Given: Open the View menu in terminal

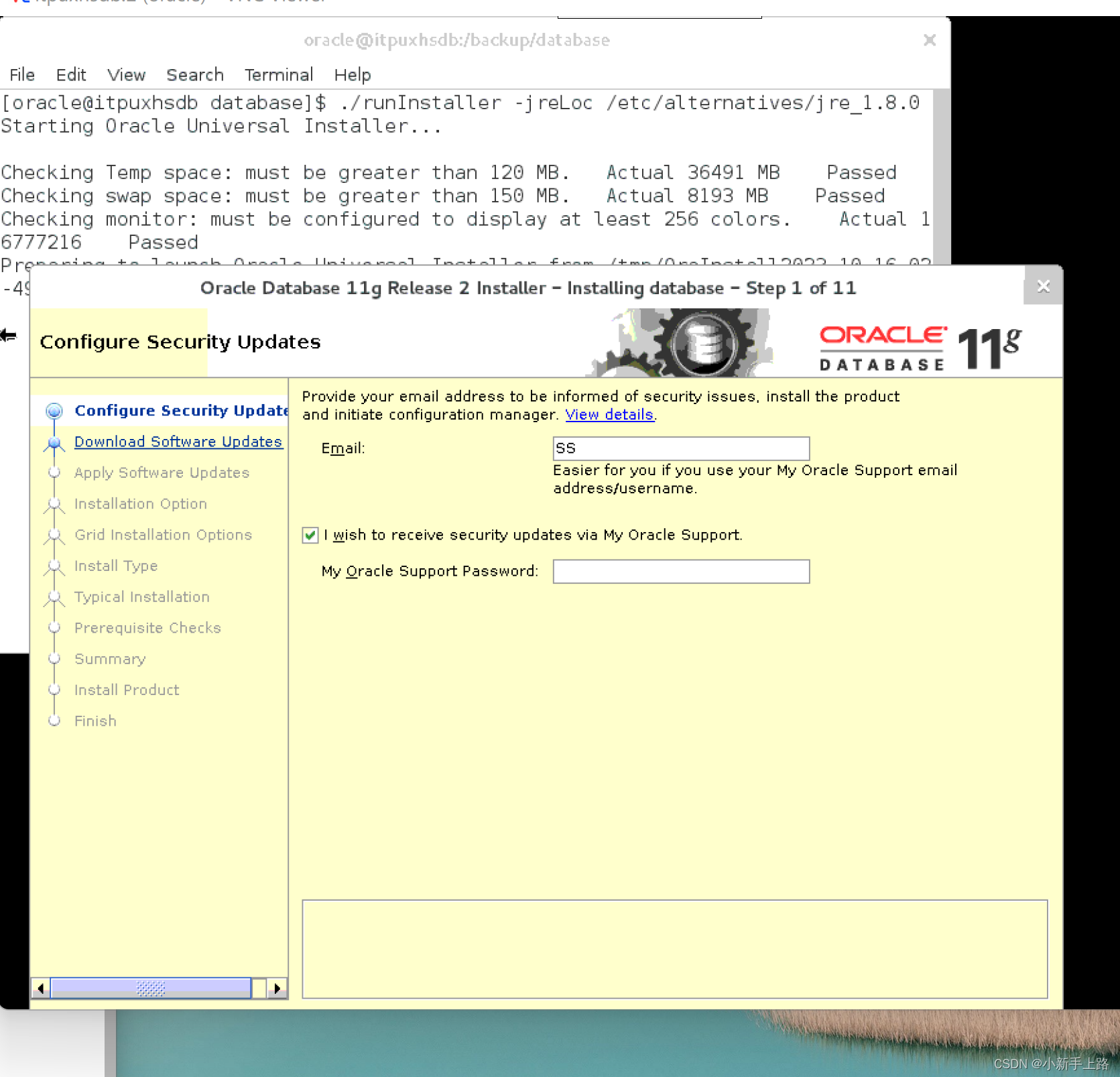Looking at the screenshot, I should pyautogui.click(x=126, y=74).
